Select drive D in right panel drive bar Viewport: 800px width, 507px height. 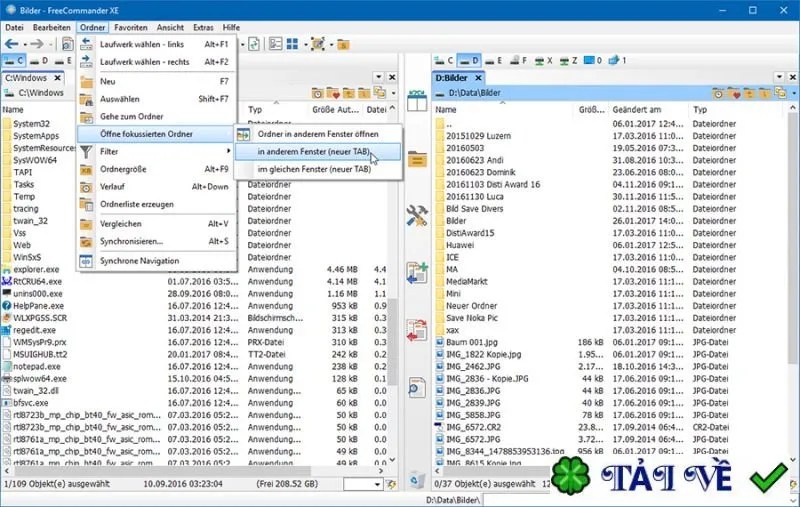click(x=468, y=61)
